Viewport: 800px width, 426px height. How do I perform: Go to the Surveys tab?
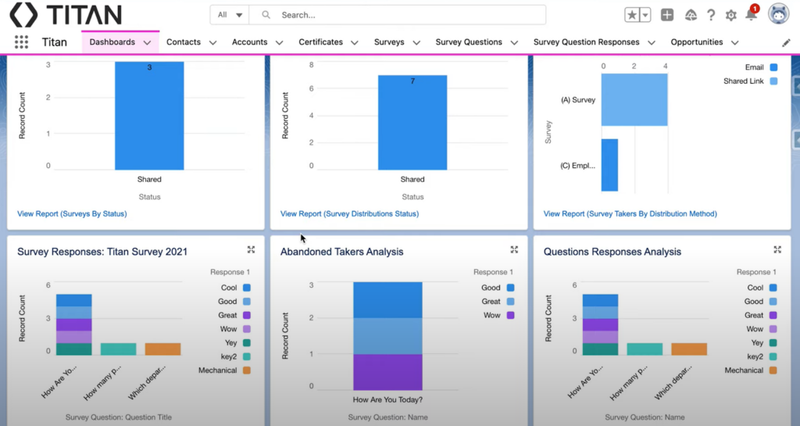389,42
